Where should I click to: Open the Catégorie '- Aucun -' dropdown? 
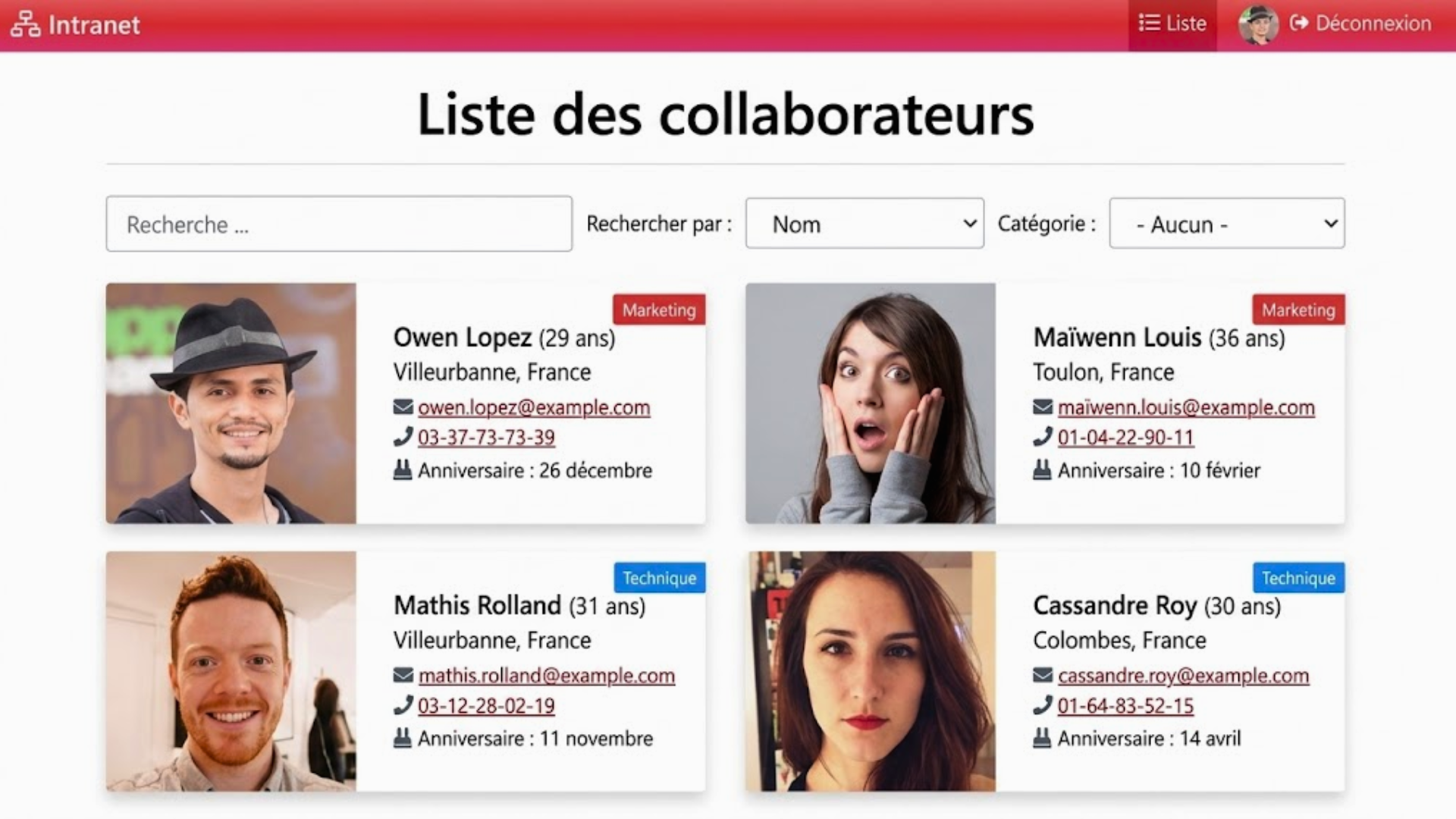[1227, 224]
